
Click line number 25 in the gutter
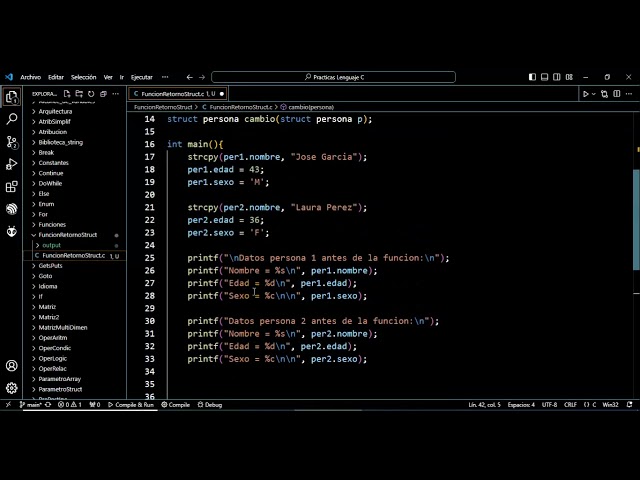pos(150,258)
